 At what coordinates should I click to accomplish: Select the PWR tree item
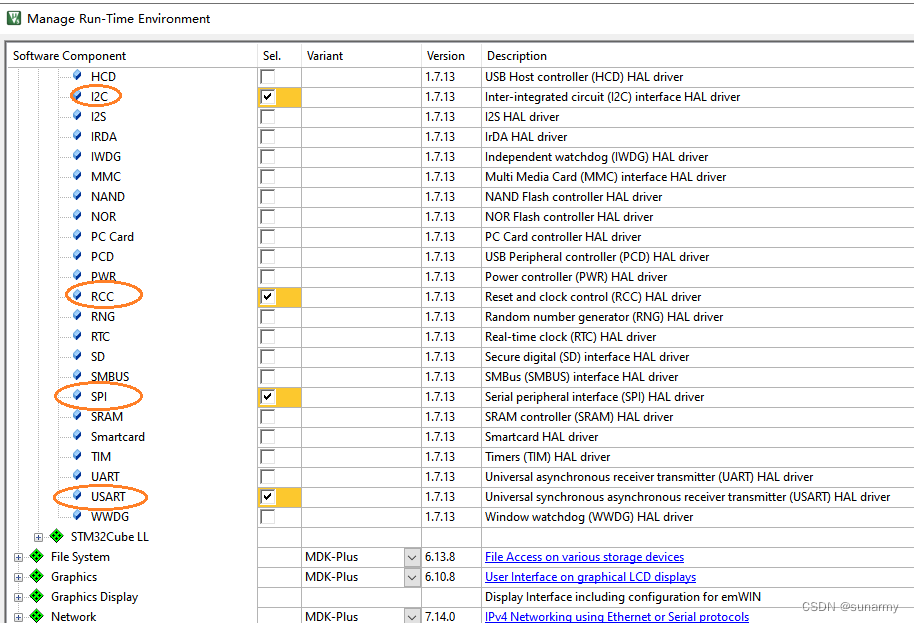click(103, 276)
